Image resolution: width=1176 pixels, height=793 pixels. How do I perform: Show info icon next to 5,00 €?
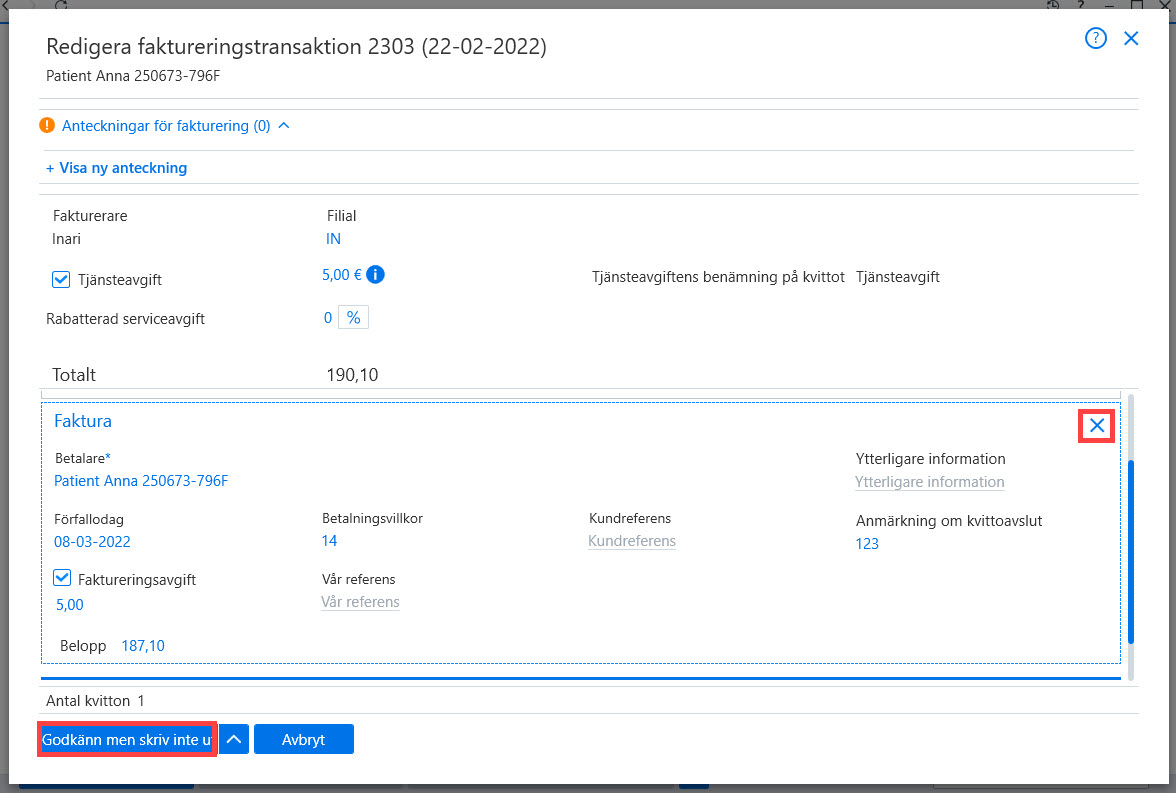376,275
